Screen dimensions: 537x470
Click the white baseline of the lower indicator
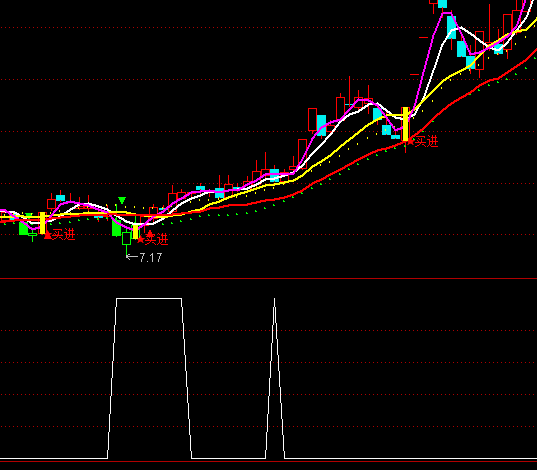[268, 458]
